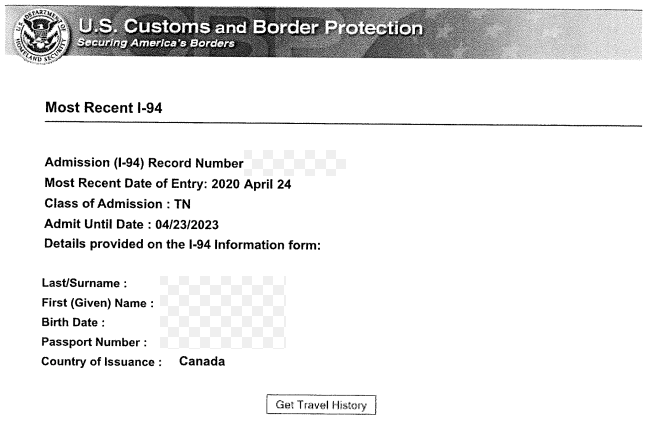Click the Admission (I-94) Record Number label
The width and height of the screenshot is (652, 421).
(x=144, y=163)
